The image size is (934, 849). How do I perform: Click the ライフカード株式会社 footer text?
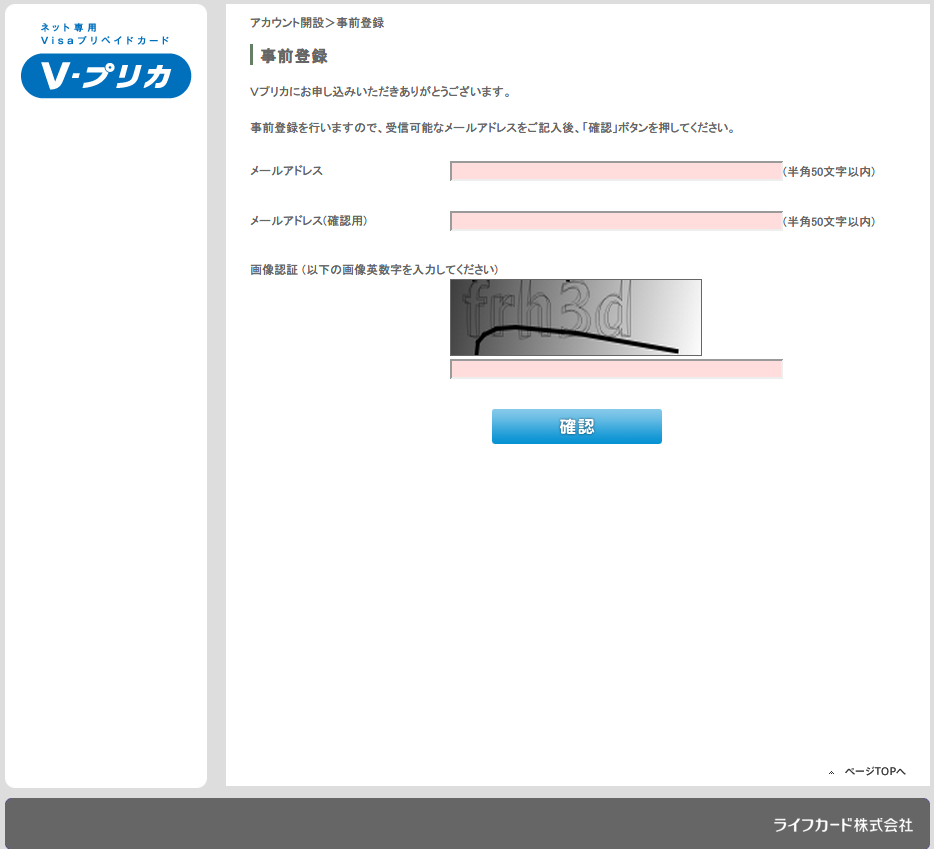pyautogui.click(x=842, y=825)
